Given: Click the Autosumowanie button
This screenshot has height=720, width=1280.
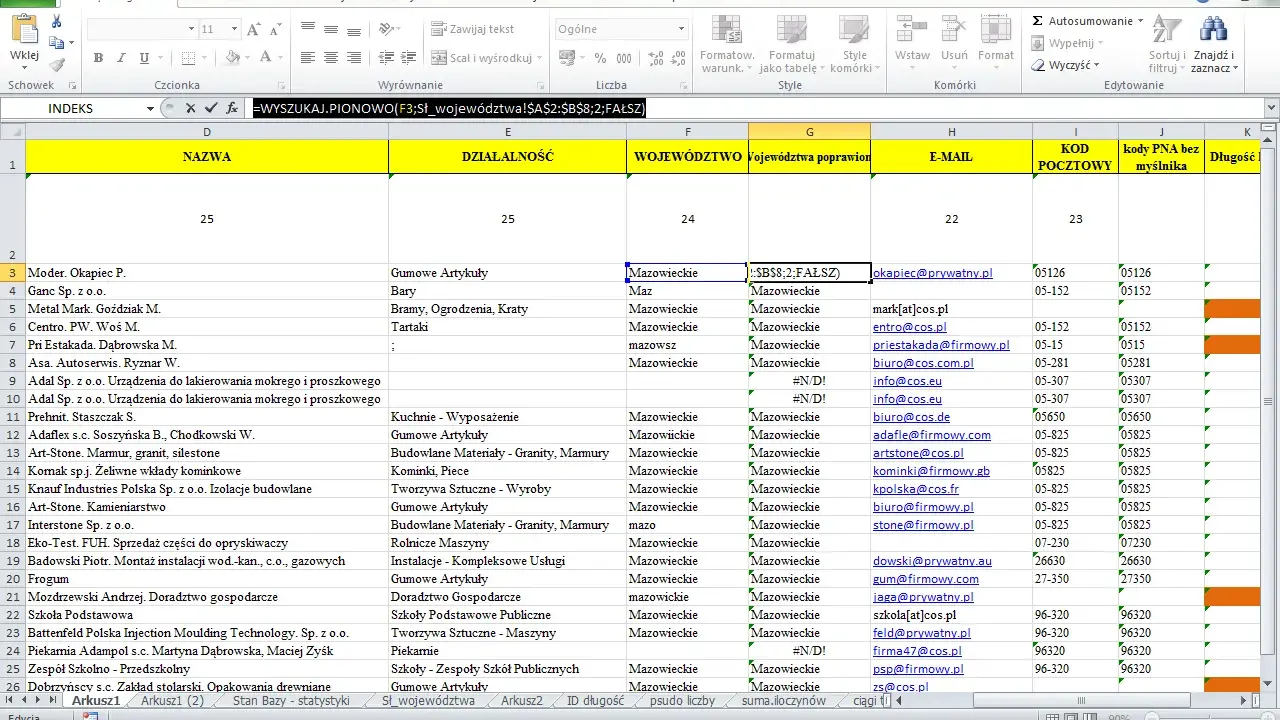Looking at the screenshot, I should coord(1087,21).
